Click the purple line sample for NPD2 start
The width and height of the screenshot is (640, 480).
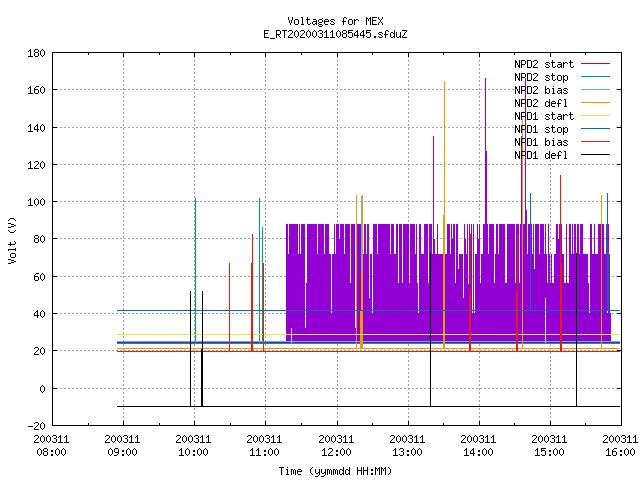pyautogui.click(x=595, y=64)
